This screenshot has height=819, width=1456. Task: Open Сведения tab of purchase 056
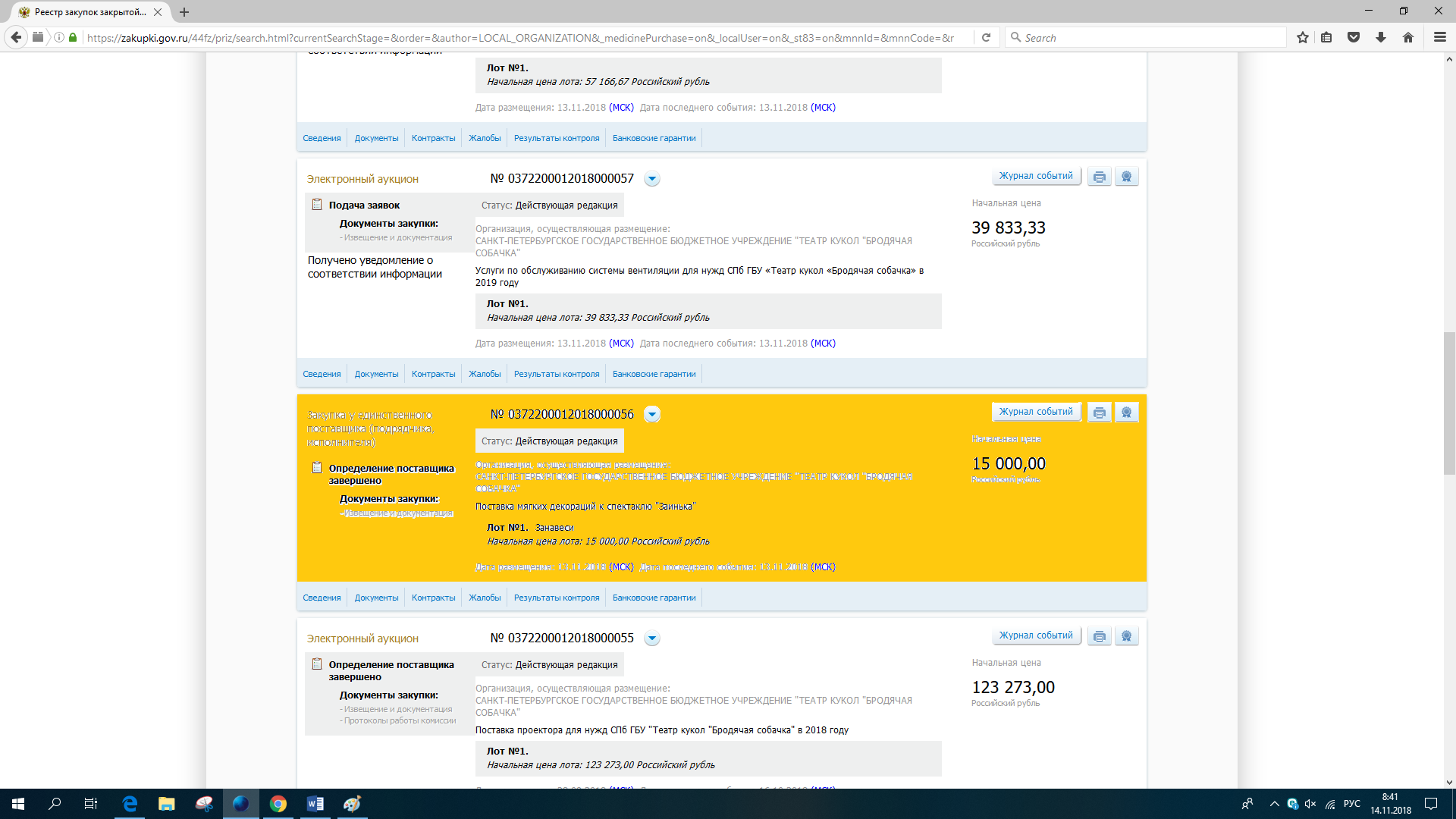[x=322, y=598]
